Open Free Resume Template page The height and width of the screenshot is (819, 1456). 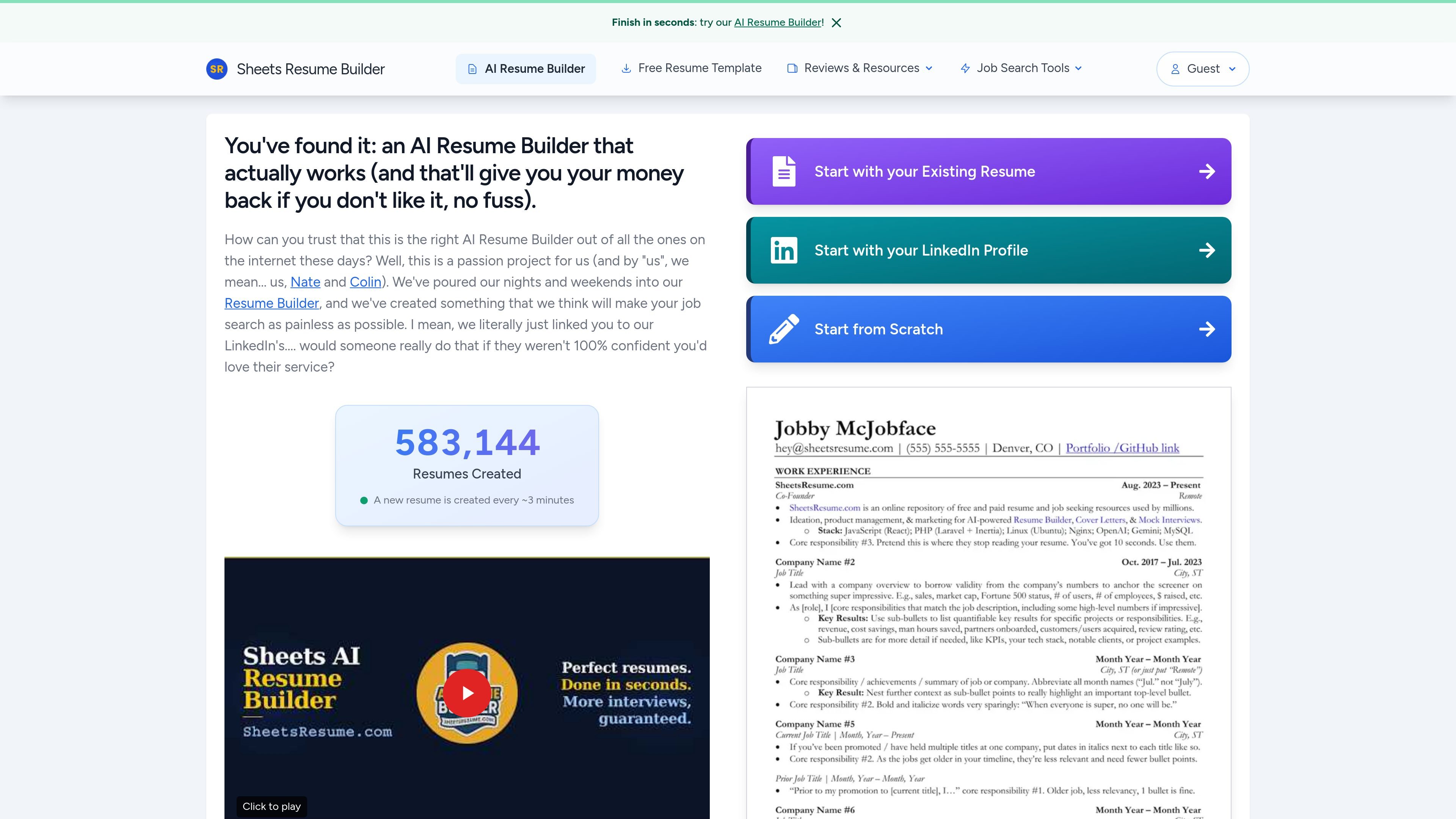tap(691, 68)
